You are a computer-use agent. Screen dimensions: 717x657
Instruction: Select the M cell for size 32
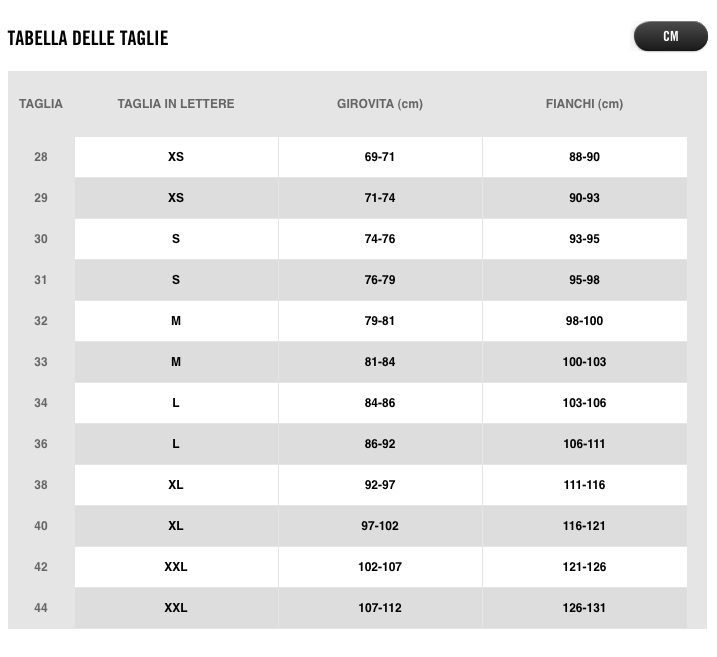pyautogui.click(x=176, y=321)
